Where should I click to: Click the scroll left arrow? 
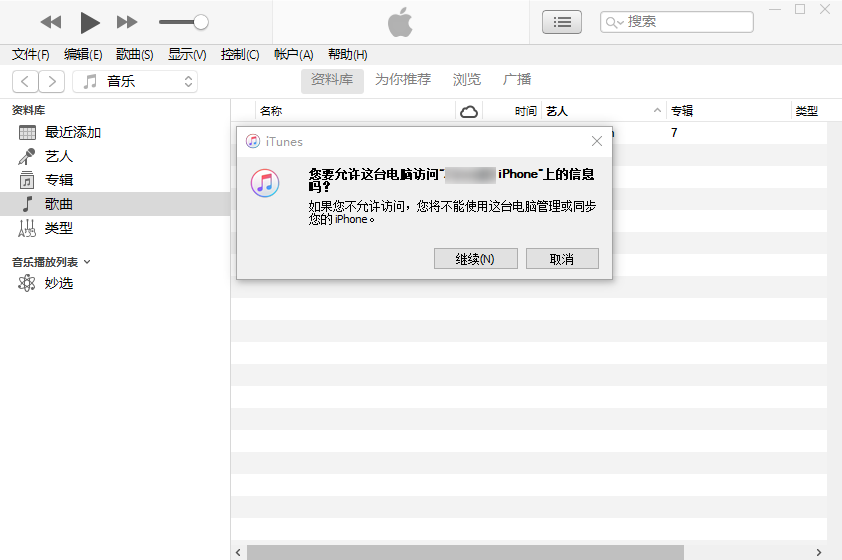coord(238,552)
